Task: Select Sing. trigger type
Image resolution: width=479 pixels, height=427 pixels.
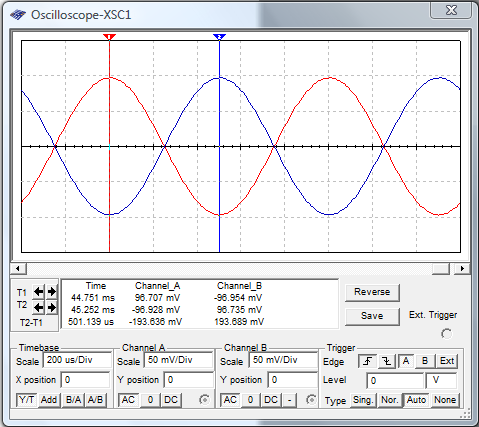Action: (x=363, y=400)
